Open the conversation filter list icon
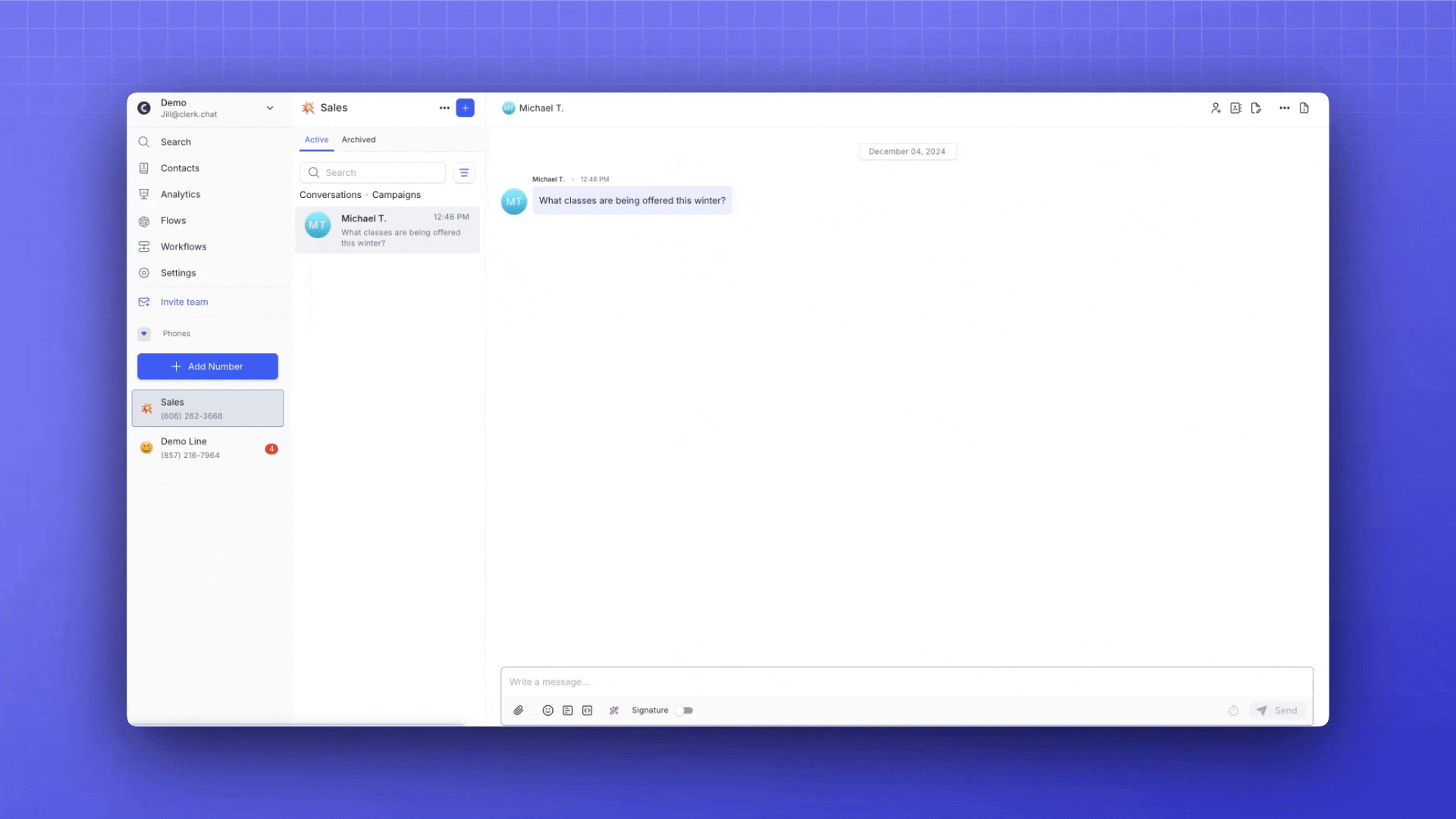The width and height of the screenshot is (1456, 819). 464,173
